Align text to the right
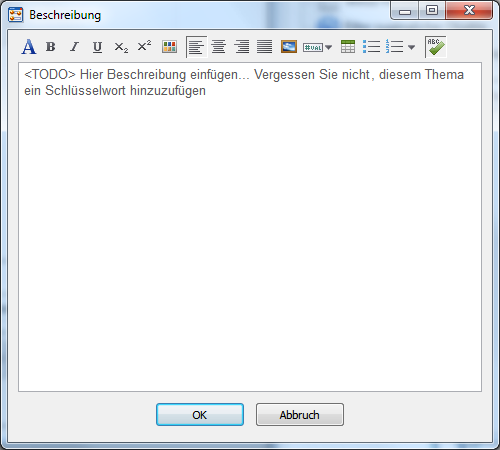The height and width of the screenshot is (450, 500). pyautogui.click(x=242, y=47)
